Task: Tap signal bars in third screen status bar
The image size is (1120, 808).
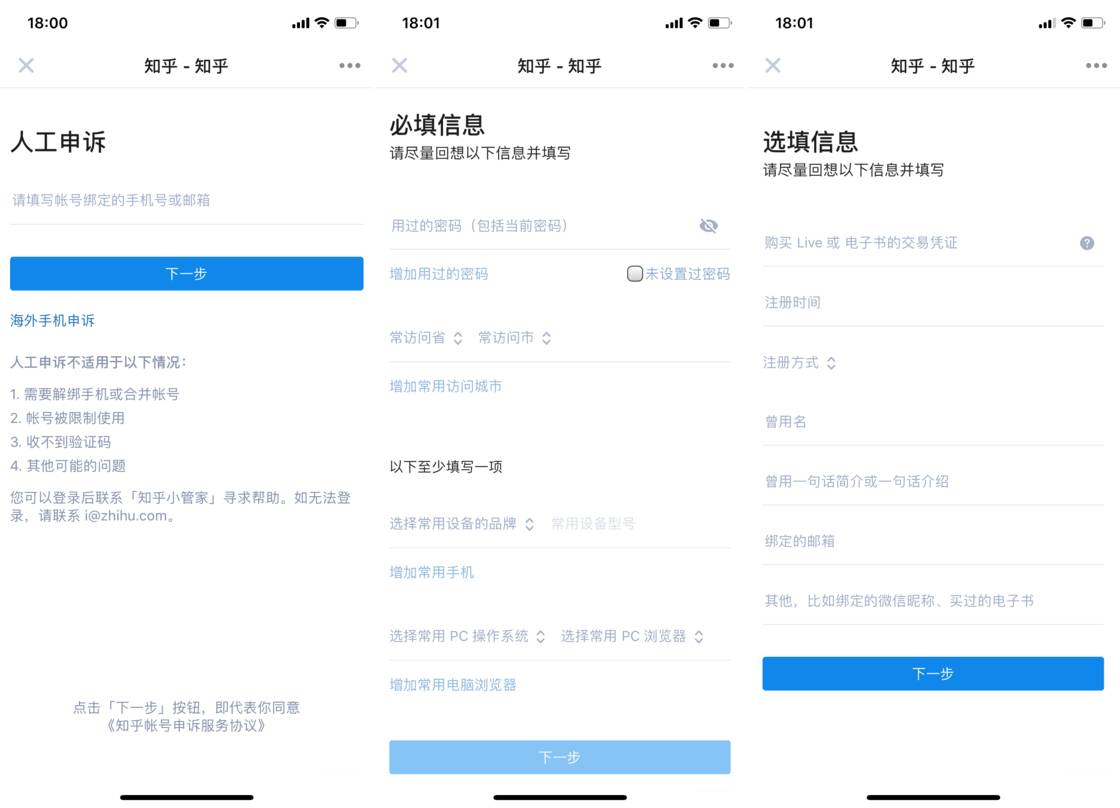Action: click(1046, 24)
